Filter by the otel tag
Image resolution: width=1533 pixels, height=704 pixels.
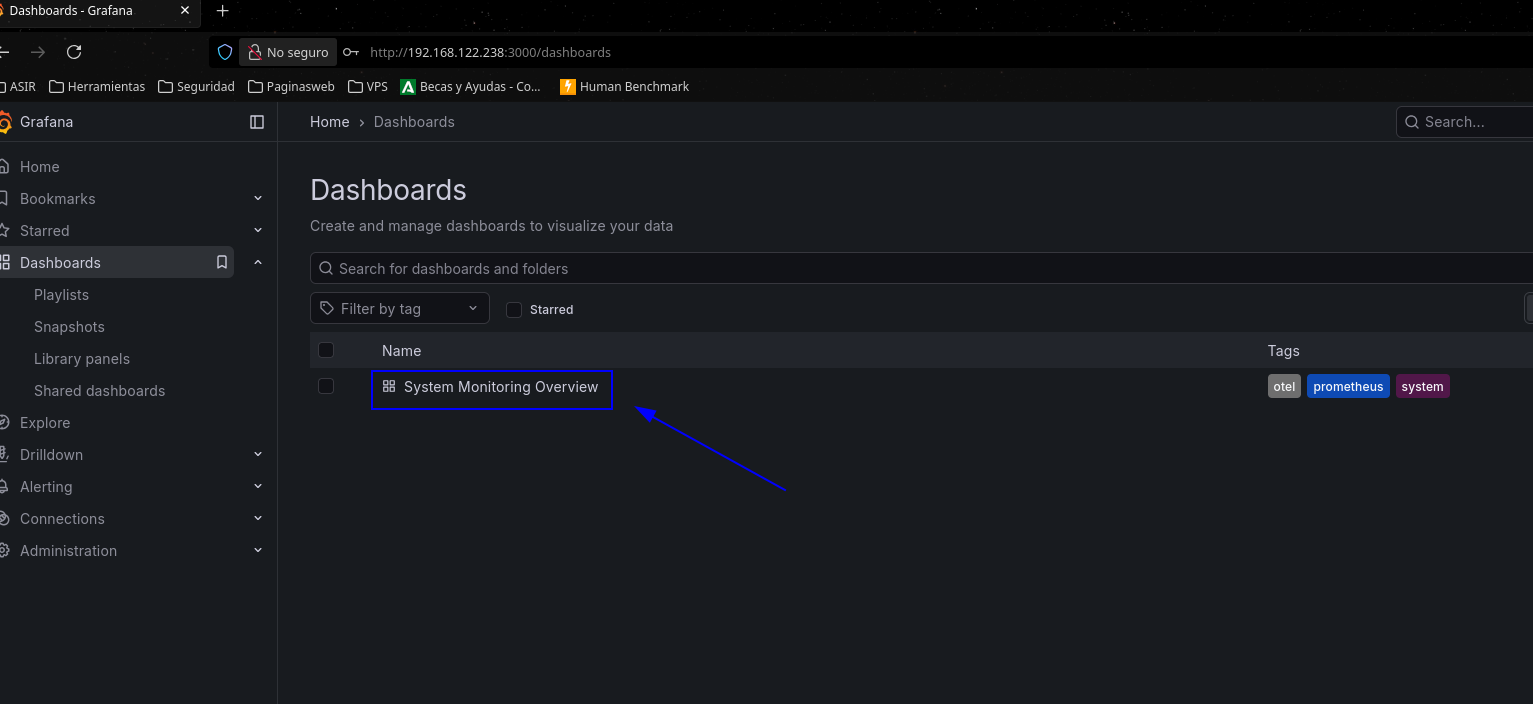click(x=1284, y=387)
